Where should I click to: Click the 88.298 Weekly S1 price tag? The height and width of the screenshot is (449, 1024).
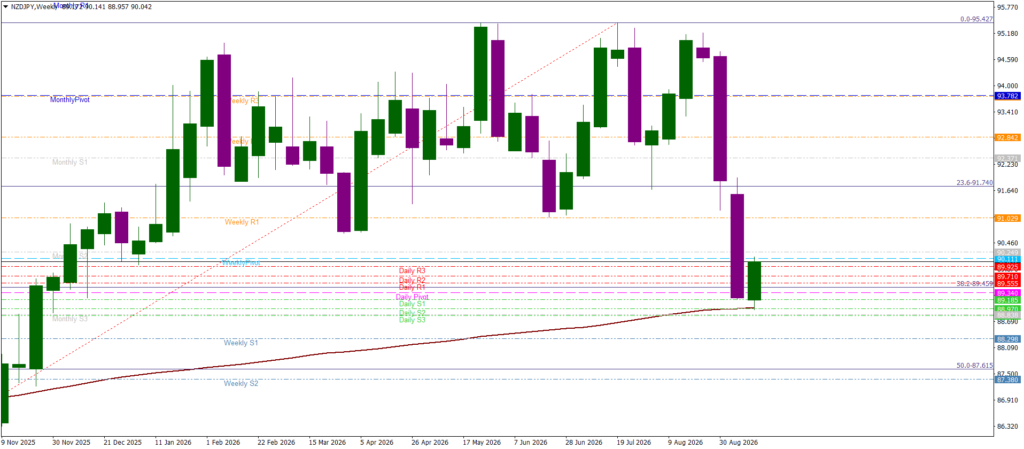[1007, 339]
